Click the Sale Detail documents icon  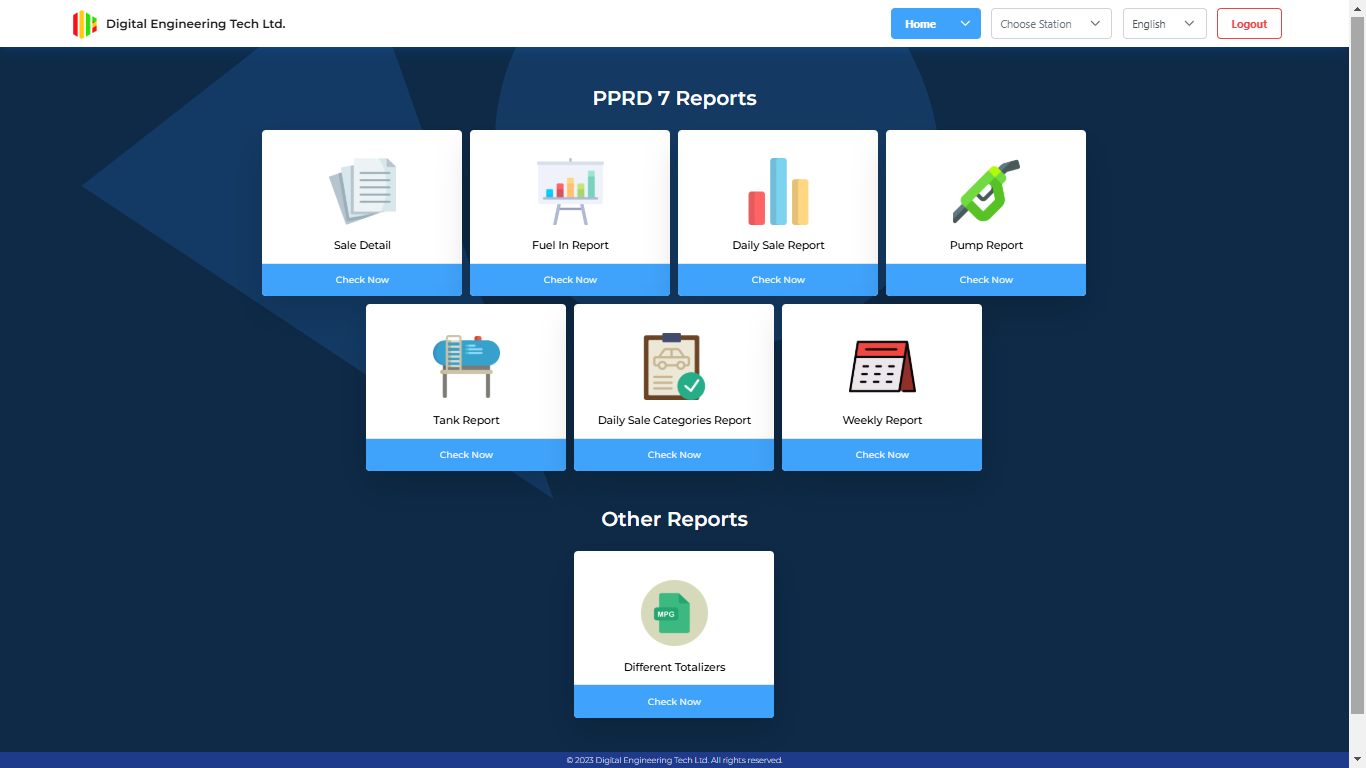coord(362,191)
